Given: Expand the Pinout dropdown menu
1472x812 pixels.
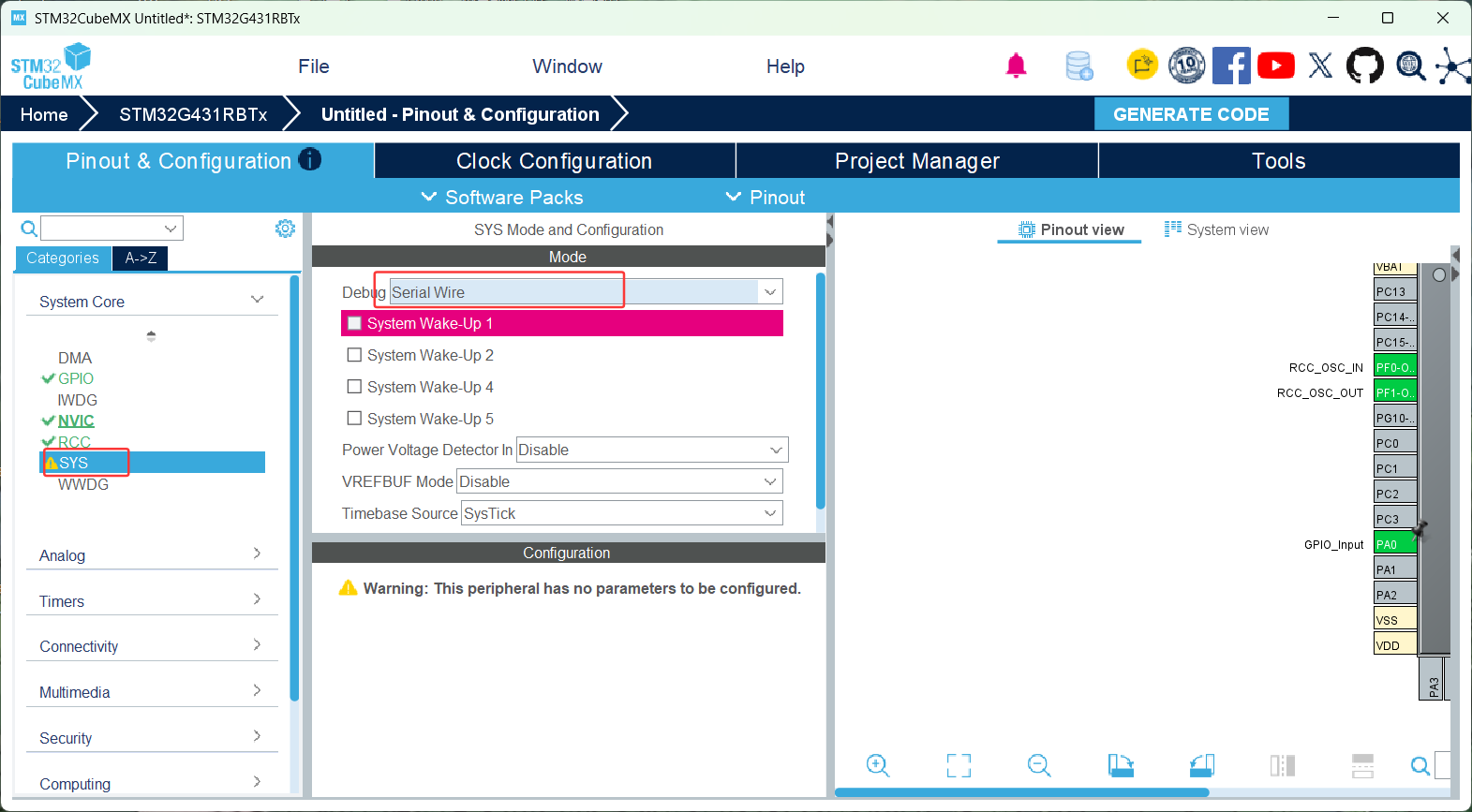Looking at the screenshot, I should [766, 197].
